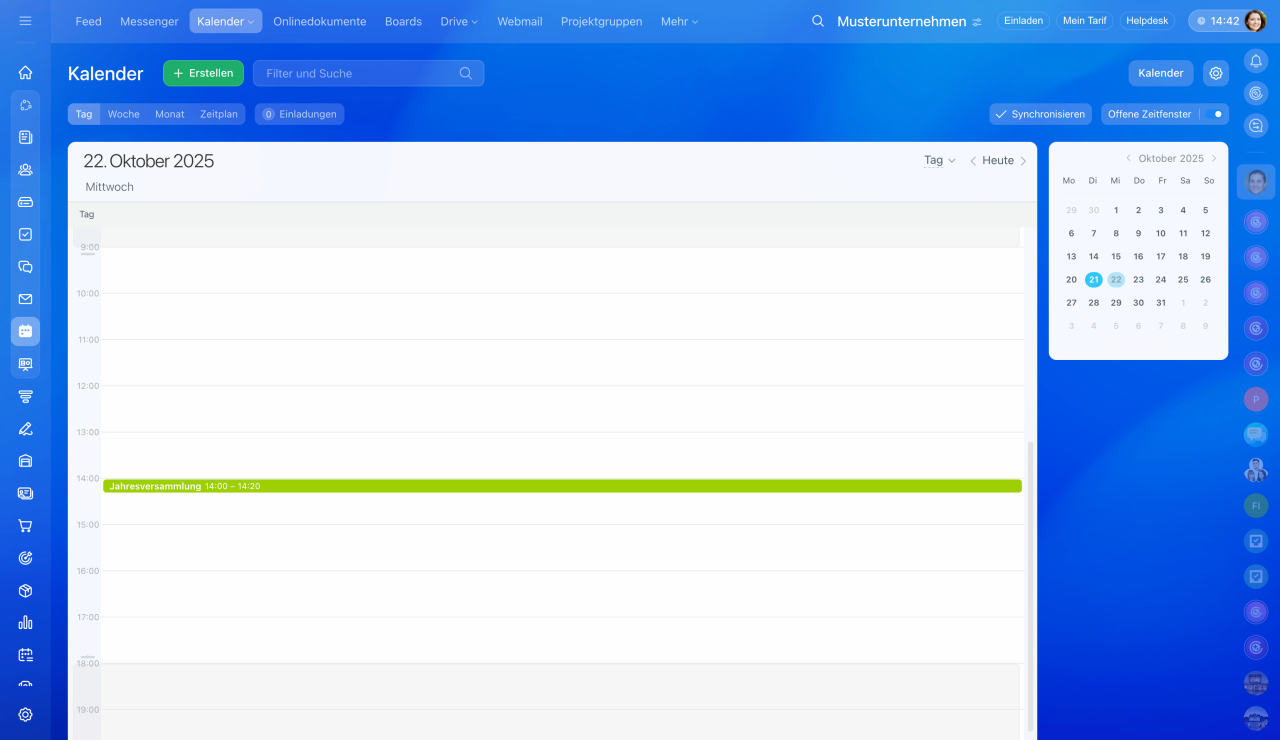Open the CRM funnel icon in the sidebar
The height and width of the screenshot is (740, 1280).
tap(25, 396)
